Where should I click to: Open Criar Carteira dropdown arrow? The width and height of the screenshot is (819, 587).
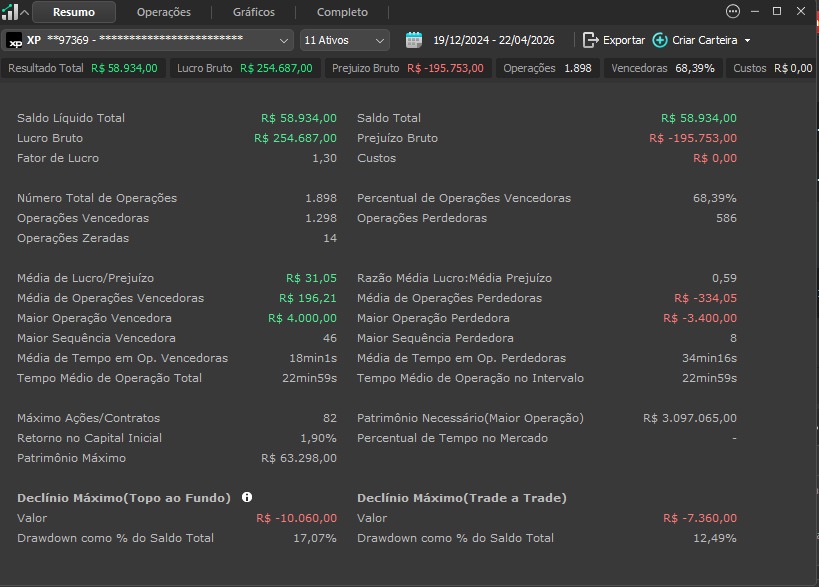click(x=748, y=41)
